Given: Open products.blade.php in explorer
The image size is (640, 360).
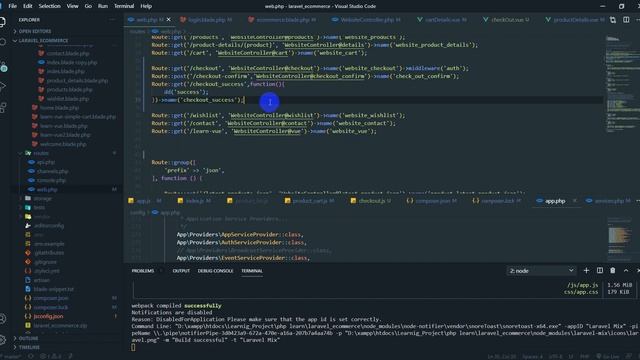Looking at the screenshot, I should pyautogui.click(x=69, y=89).
